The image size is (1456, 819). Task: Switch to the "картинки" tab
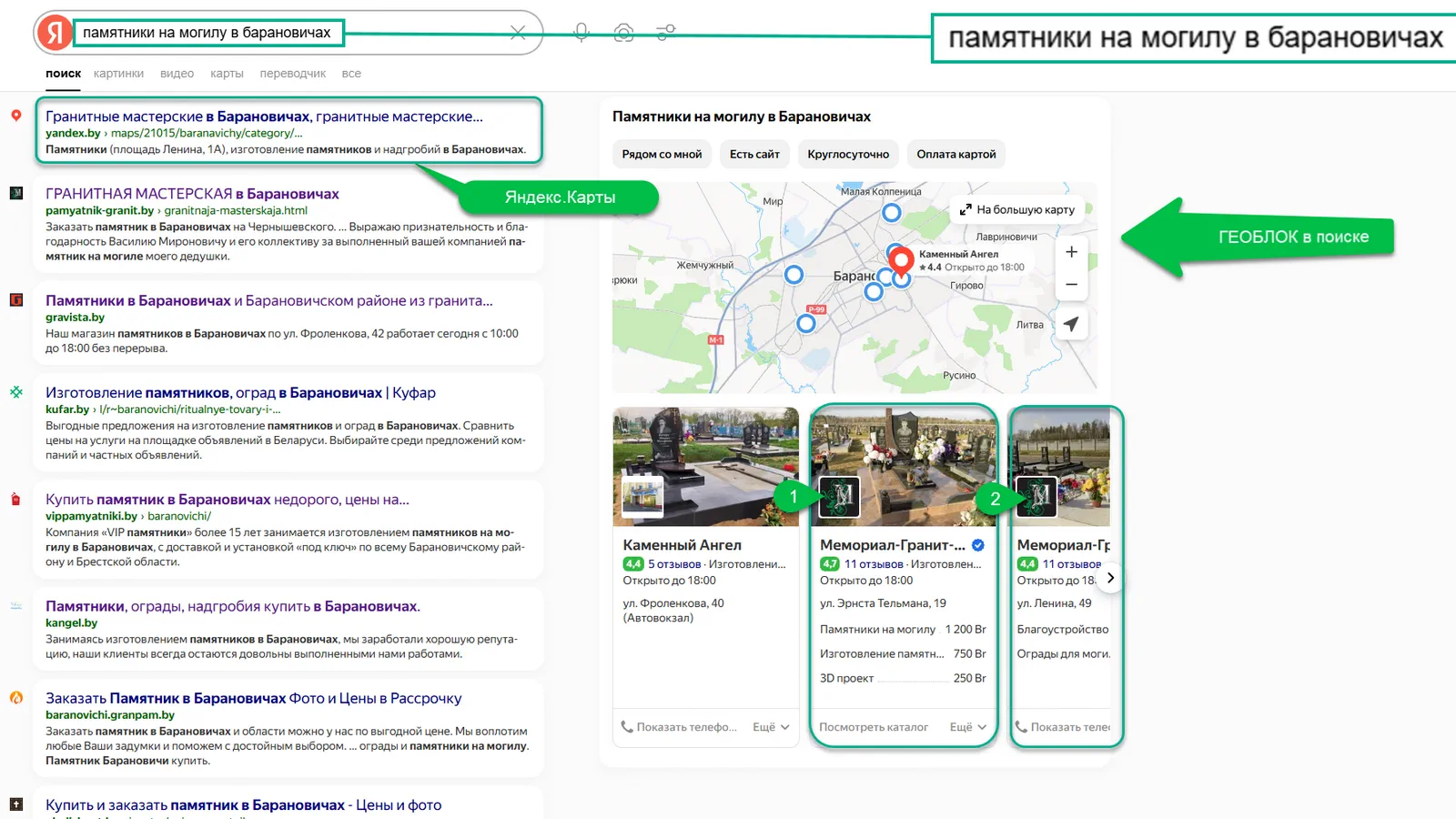(x=118, y=74)
